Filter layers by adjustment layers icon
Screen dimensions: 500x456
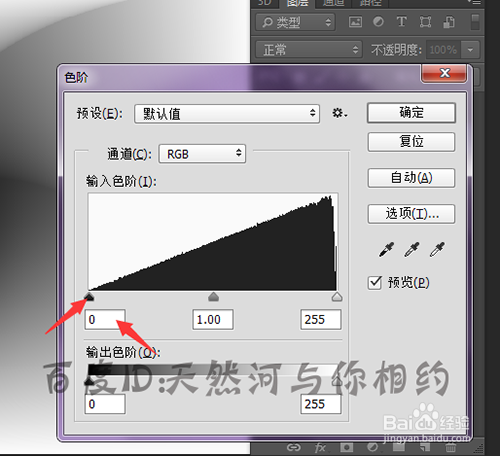378,22
